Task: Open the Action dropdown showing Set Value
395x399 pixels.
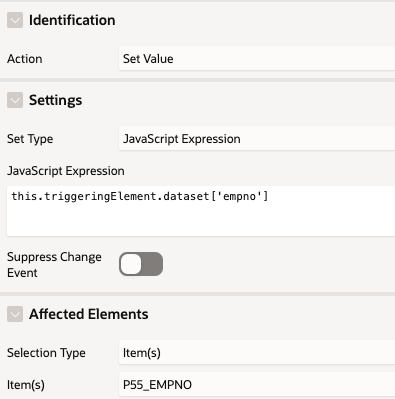Action: [x=257, y=59]
